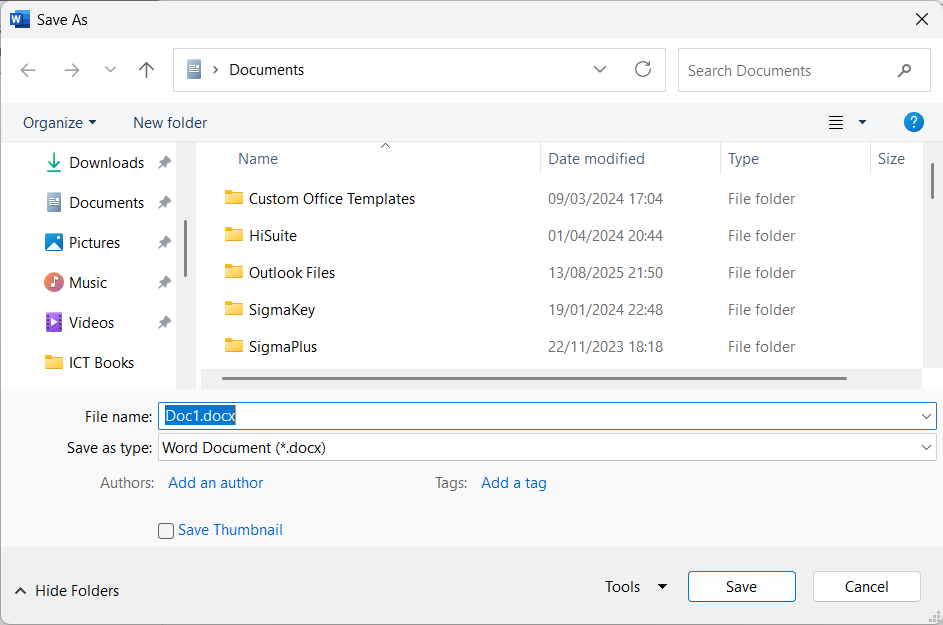
Task: Change the view layout icon
Action: coord(835,123)
